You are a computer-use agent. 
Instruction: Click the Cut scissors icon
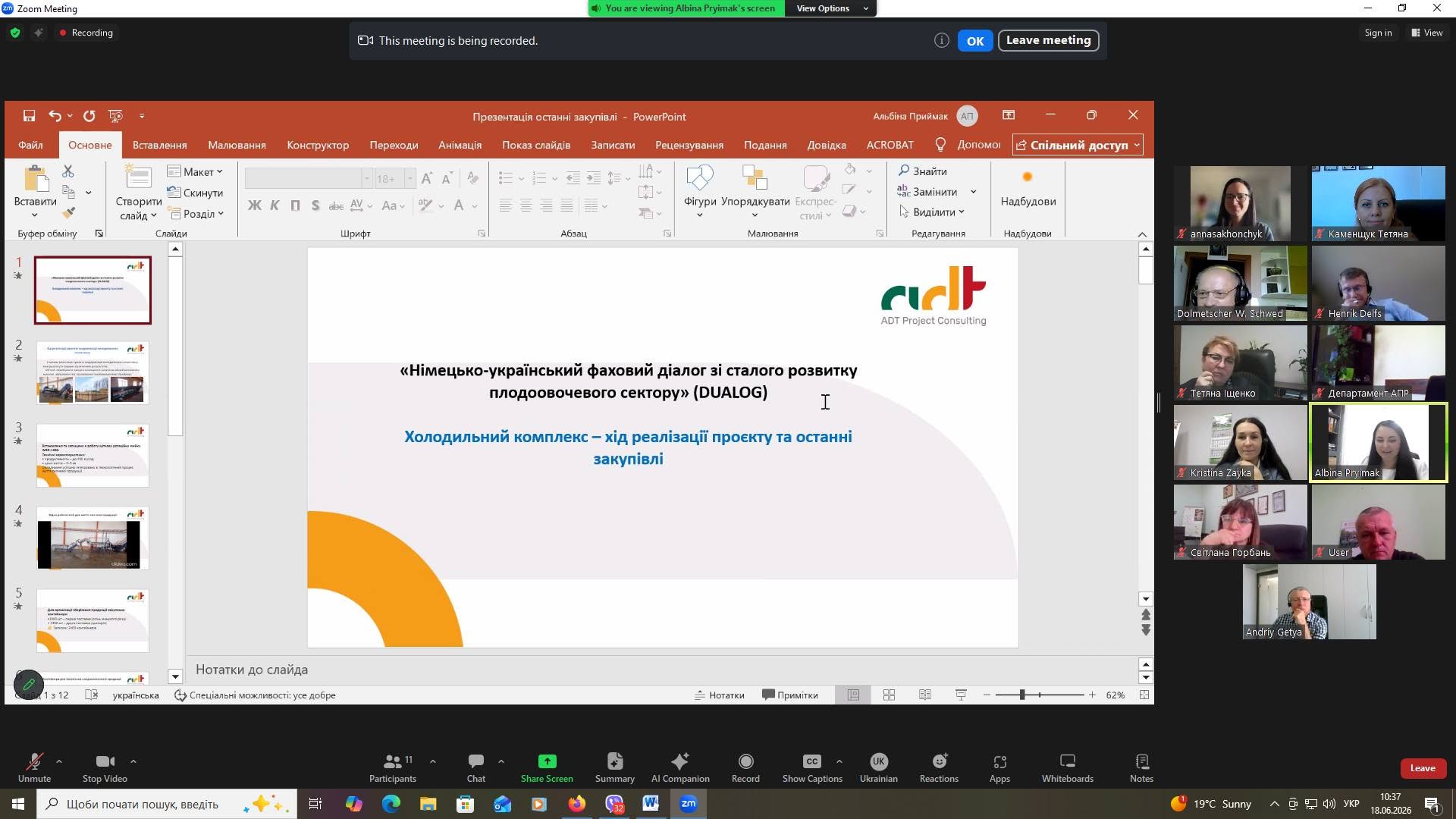(68, 171)
